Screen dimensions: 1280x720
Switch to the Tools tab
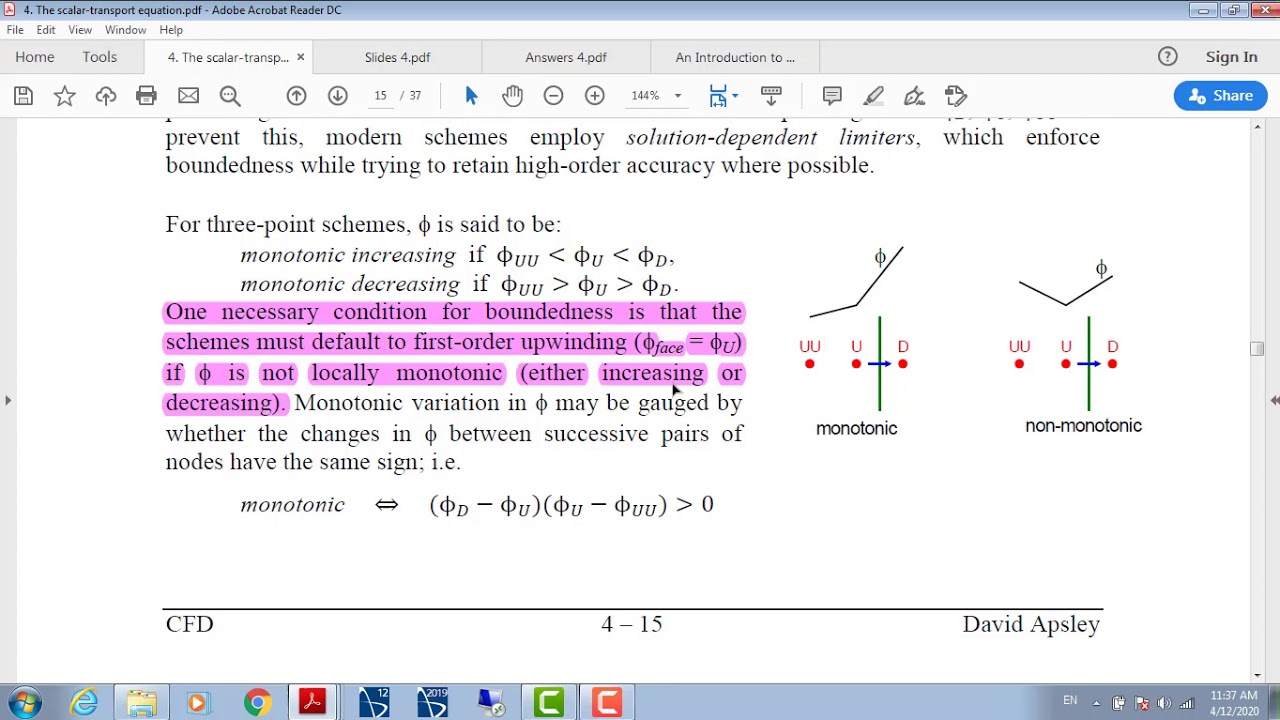click(100, 57)
